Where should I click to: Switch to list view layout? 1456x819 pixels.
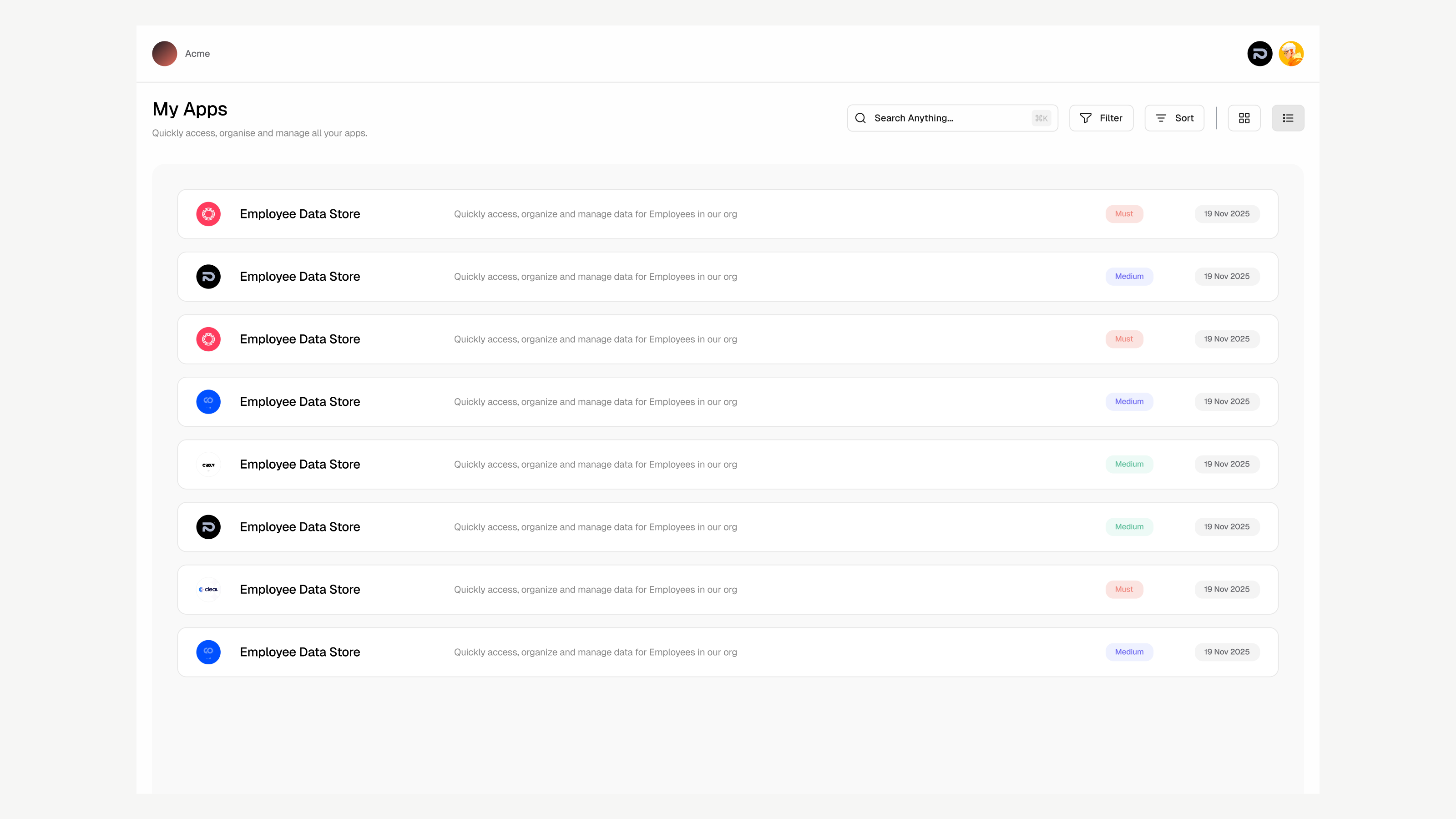[1288, 118]
